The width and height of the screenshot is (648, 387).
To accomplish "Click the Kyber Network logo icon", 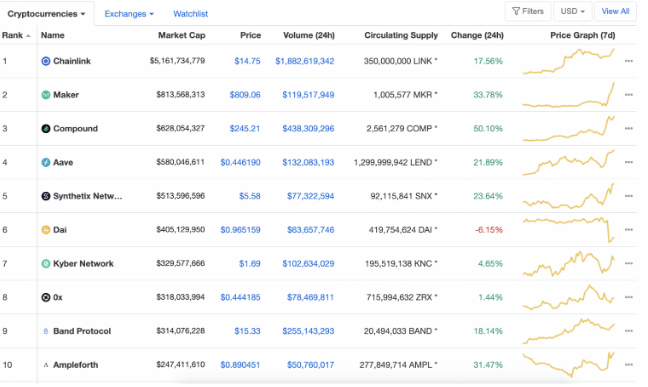I will (x=46, y=264).
